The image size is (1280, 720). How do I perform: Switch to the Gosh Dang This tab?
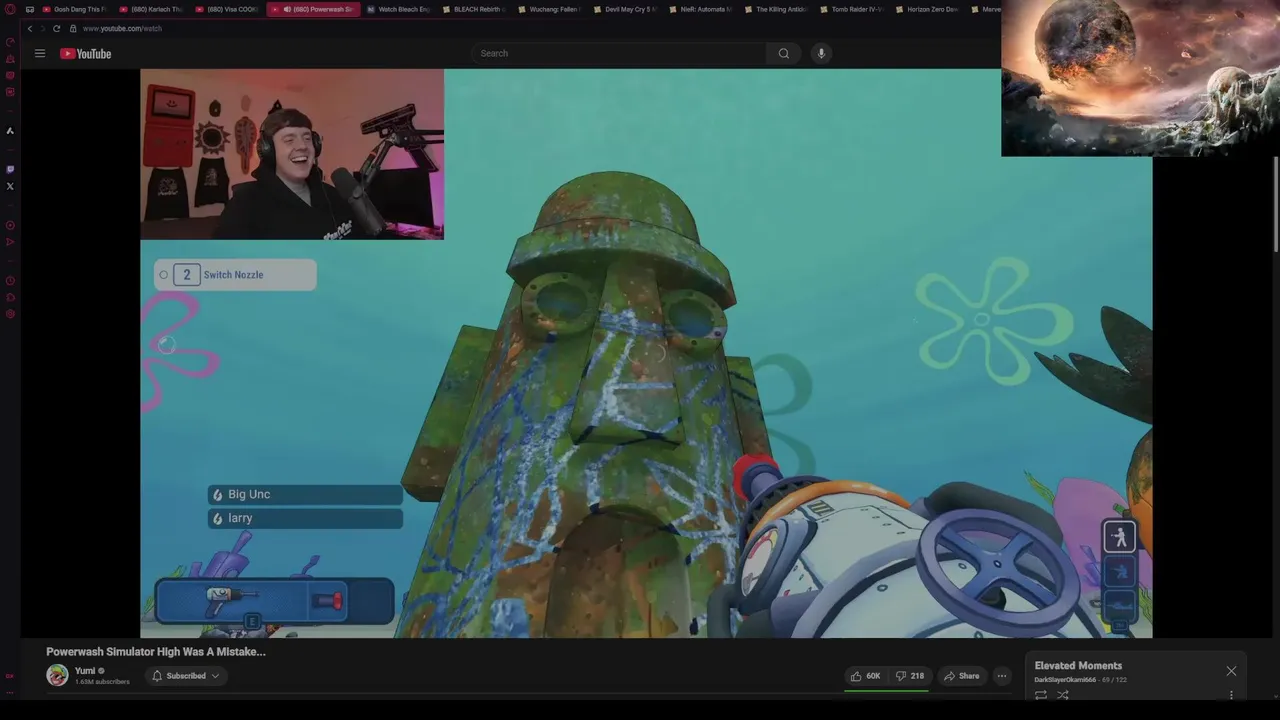(x=74, y=9)
